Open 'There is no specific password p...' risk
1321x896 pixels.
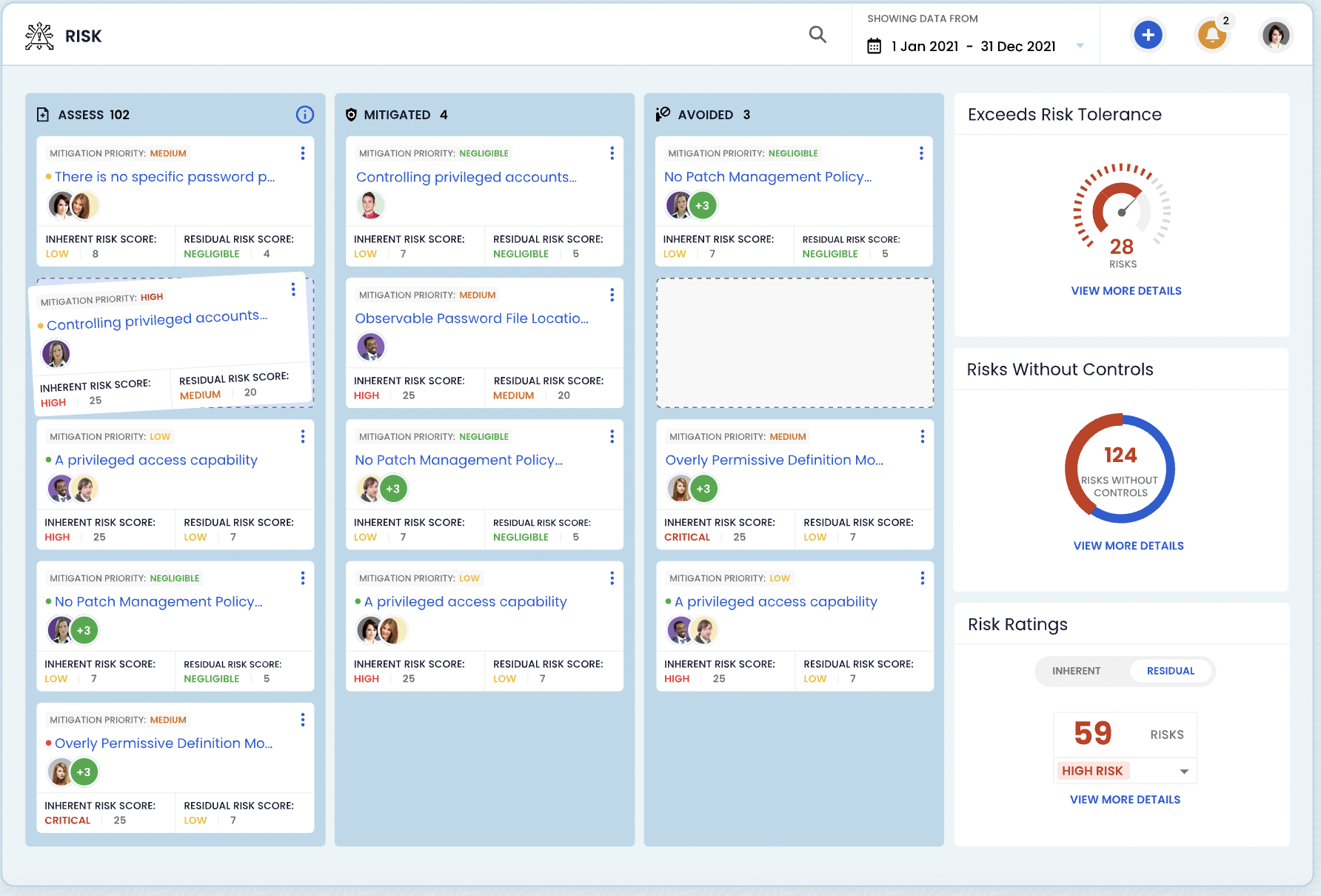(164, 177)
